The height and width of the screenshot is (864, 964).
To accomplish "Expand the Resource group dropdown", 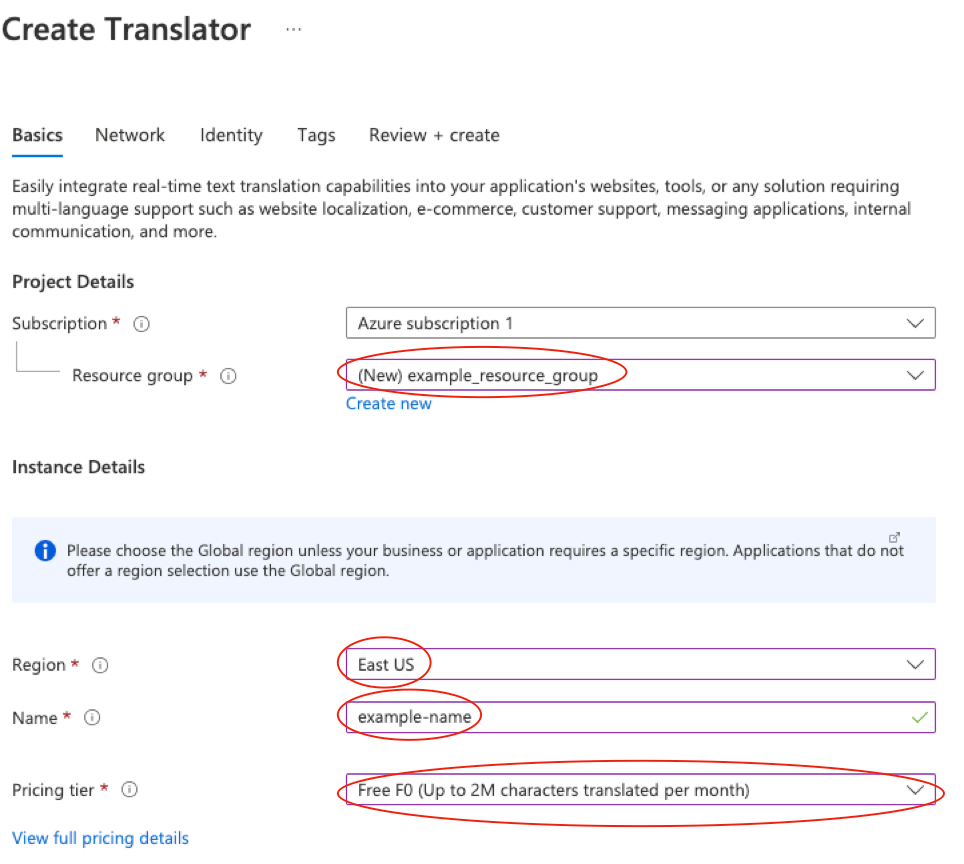I will 640,375.
